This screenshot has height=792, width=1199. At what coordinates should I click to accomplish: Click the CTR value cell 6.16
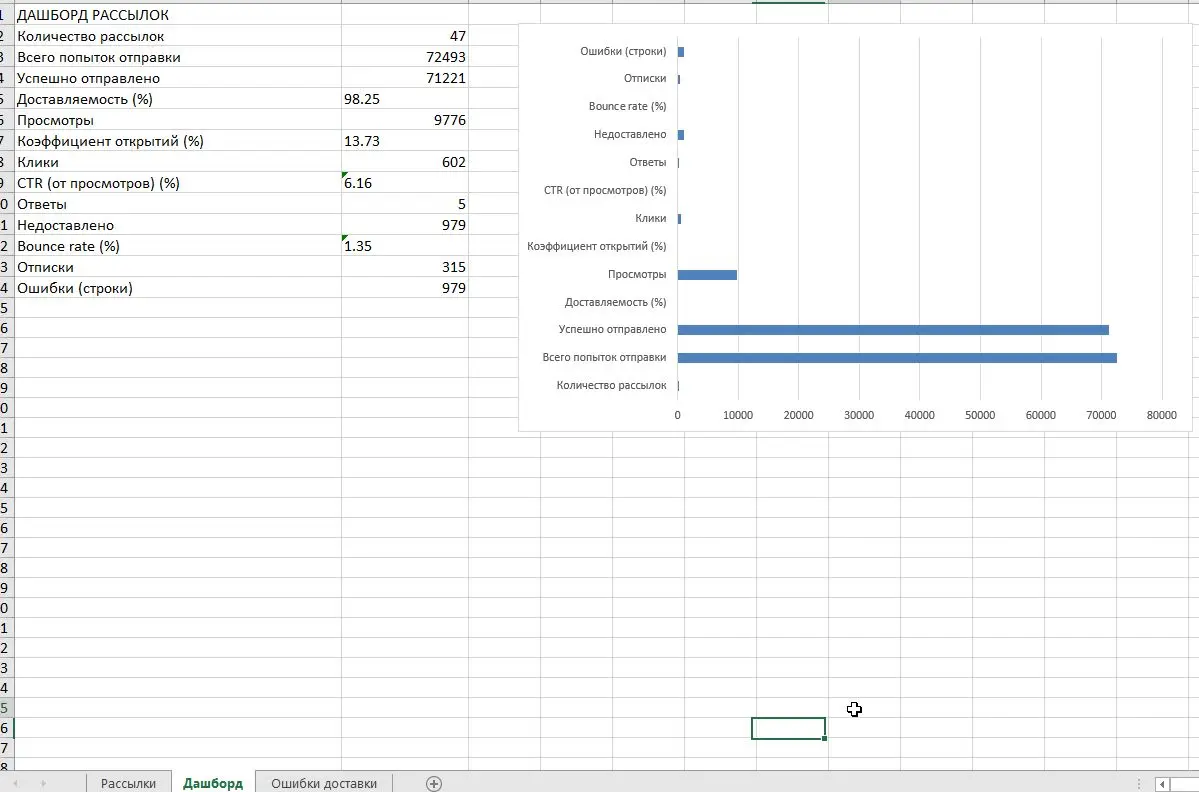[x=404, y=183]
